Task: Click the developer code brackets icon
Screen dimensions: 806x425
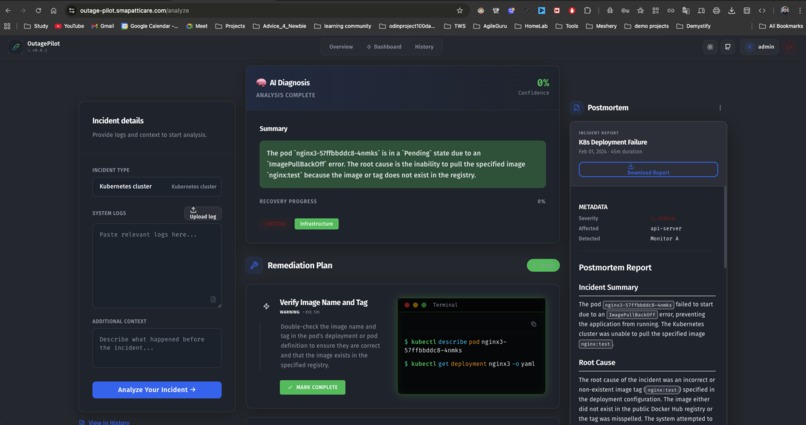Action: (762, 10)
